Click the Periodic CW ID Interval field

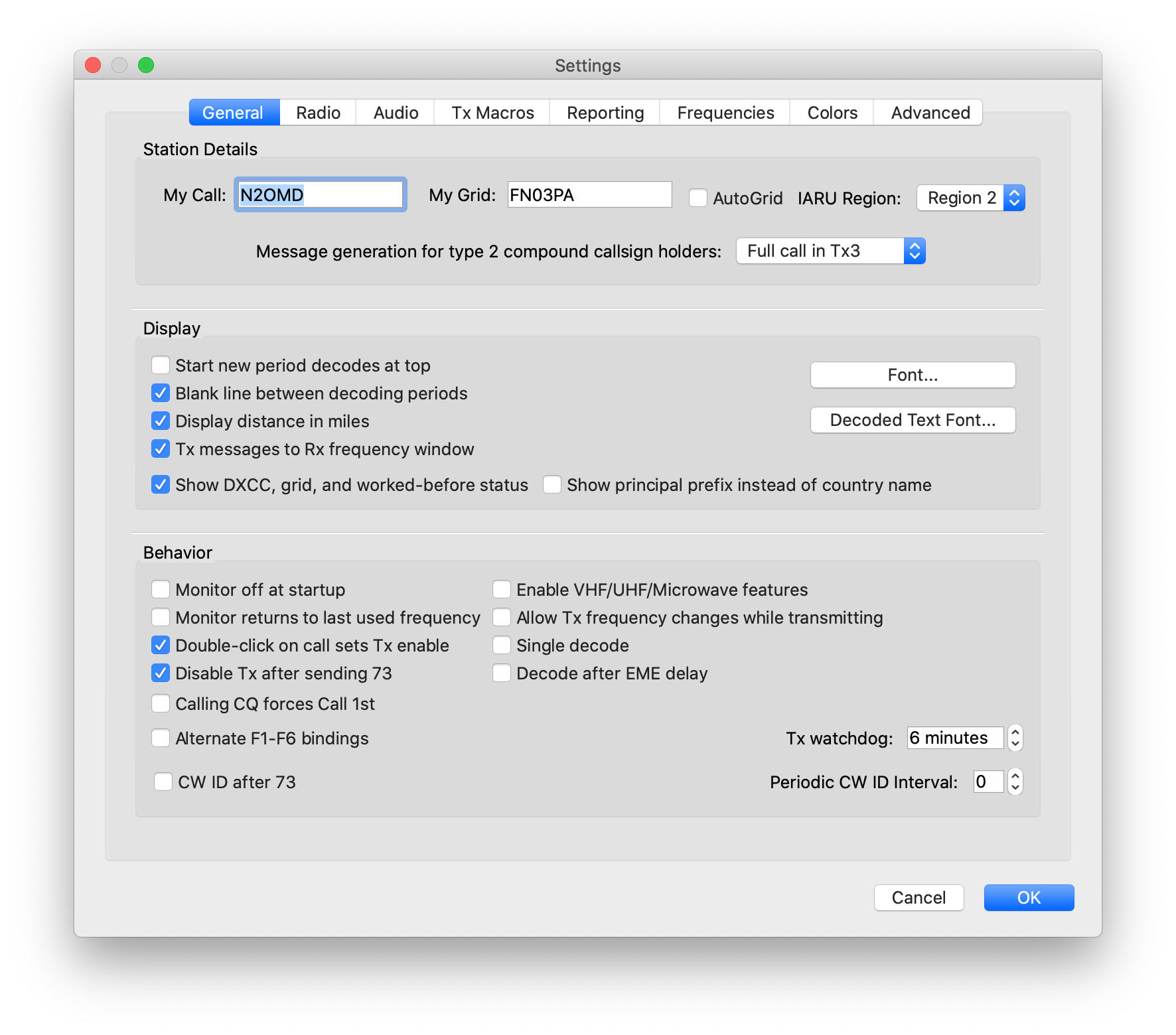pos(988,782)
